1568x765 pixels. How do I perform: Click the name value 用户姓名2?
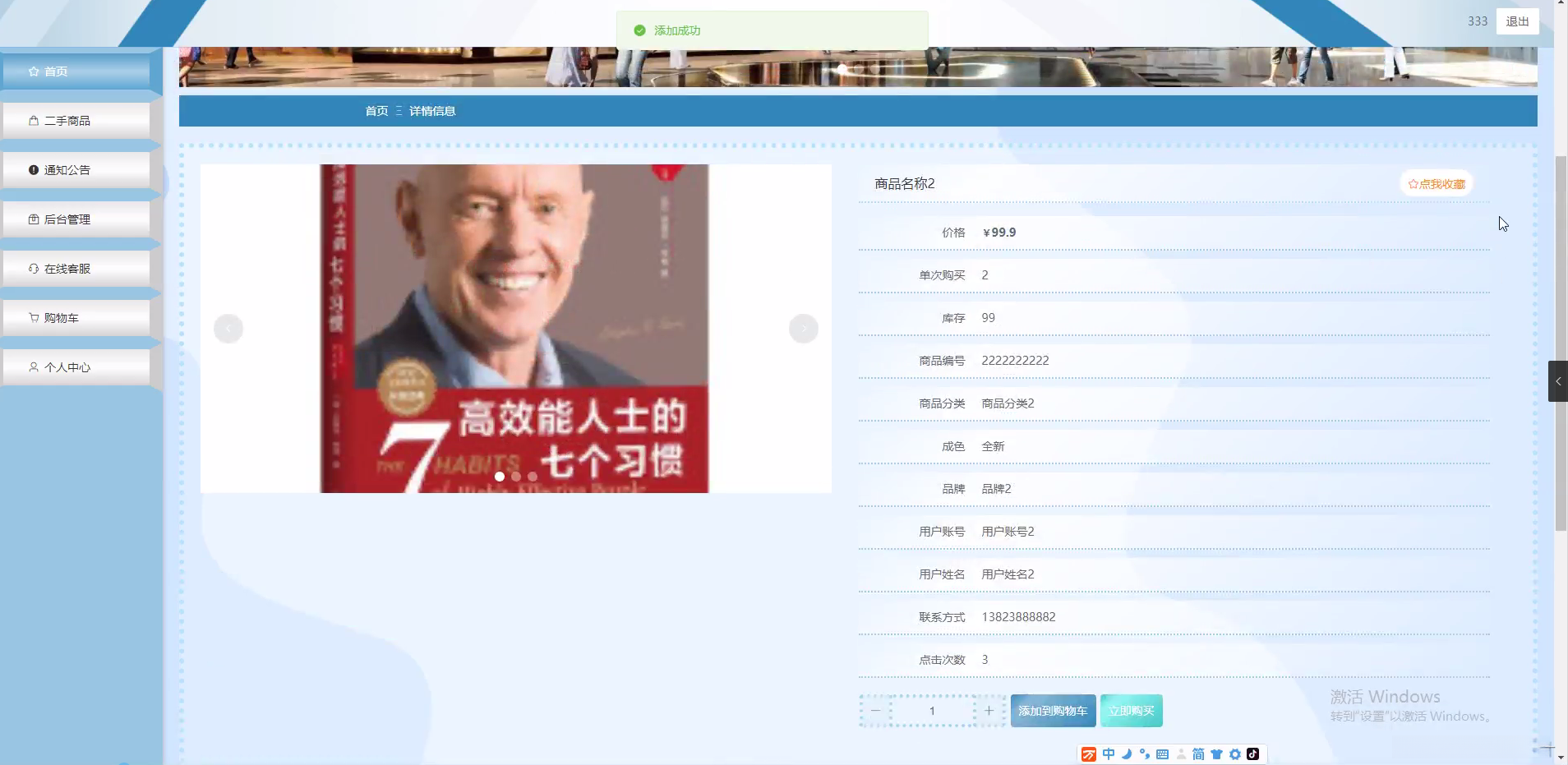coord(1008,574)
